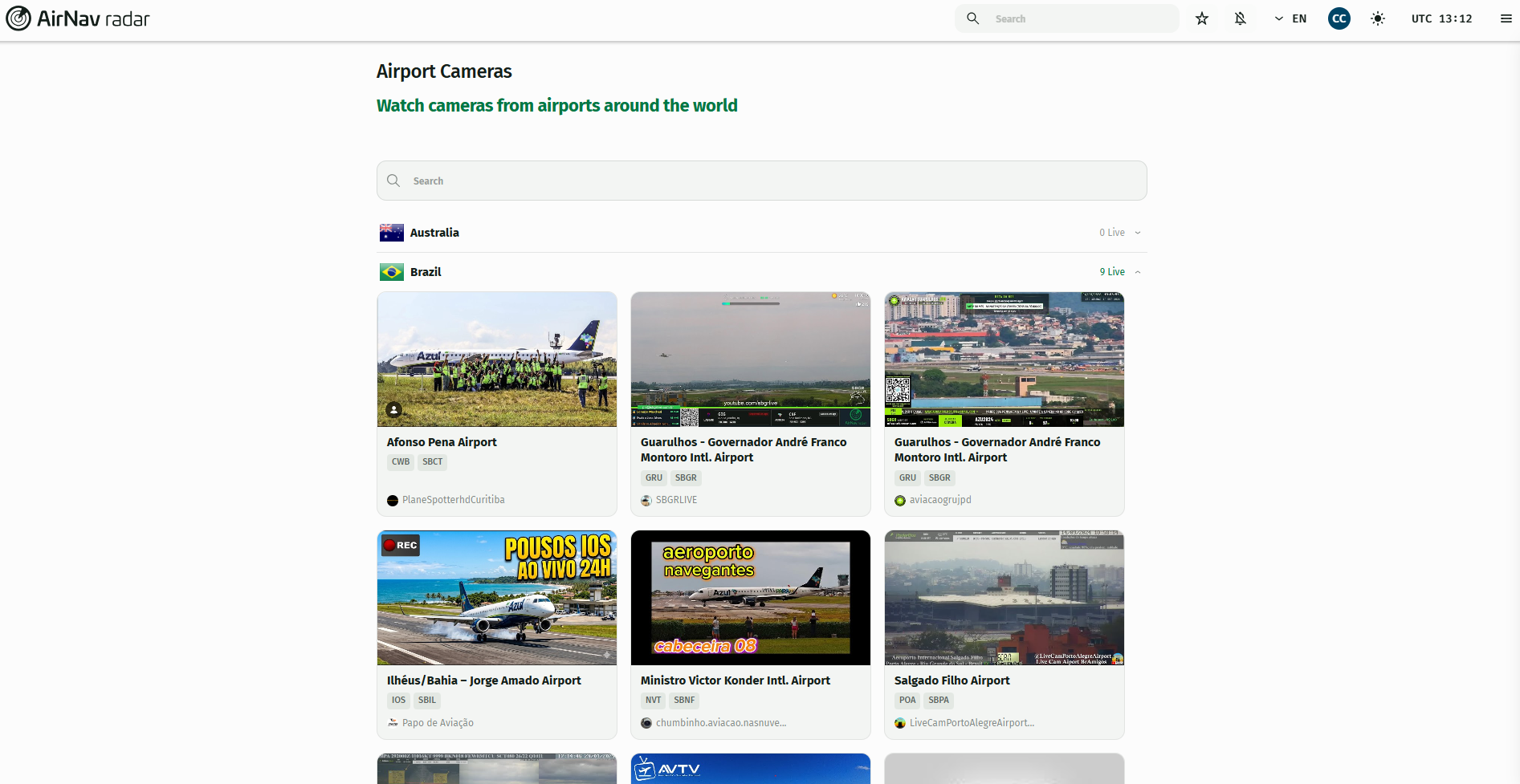
Task: Open Ministro Victor Konder camera thumbnail
Action: click(751, 598)
